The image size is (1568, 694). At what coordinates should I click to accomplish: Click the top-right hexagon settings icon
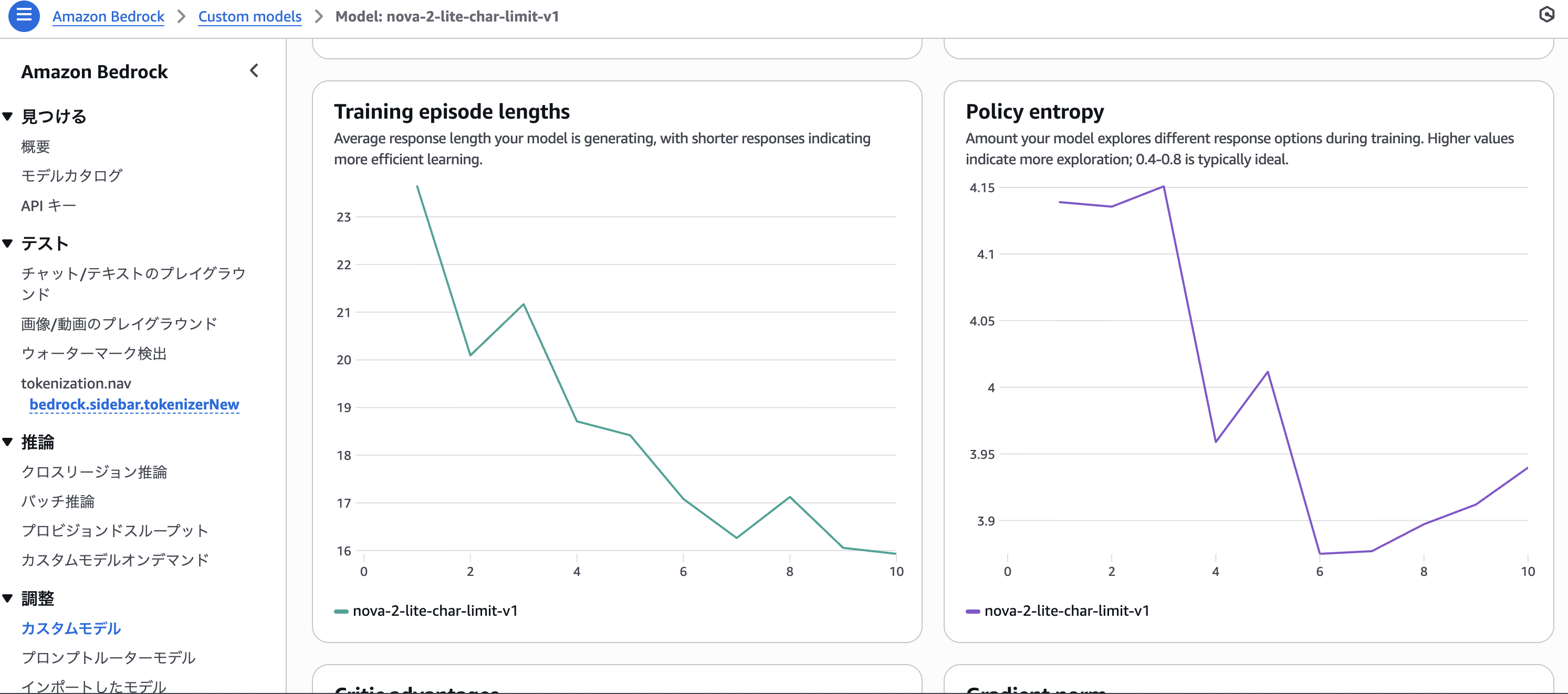(x=1546, y=15)
